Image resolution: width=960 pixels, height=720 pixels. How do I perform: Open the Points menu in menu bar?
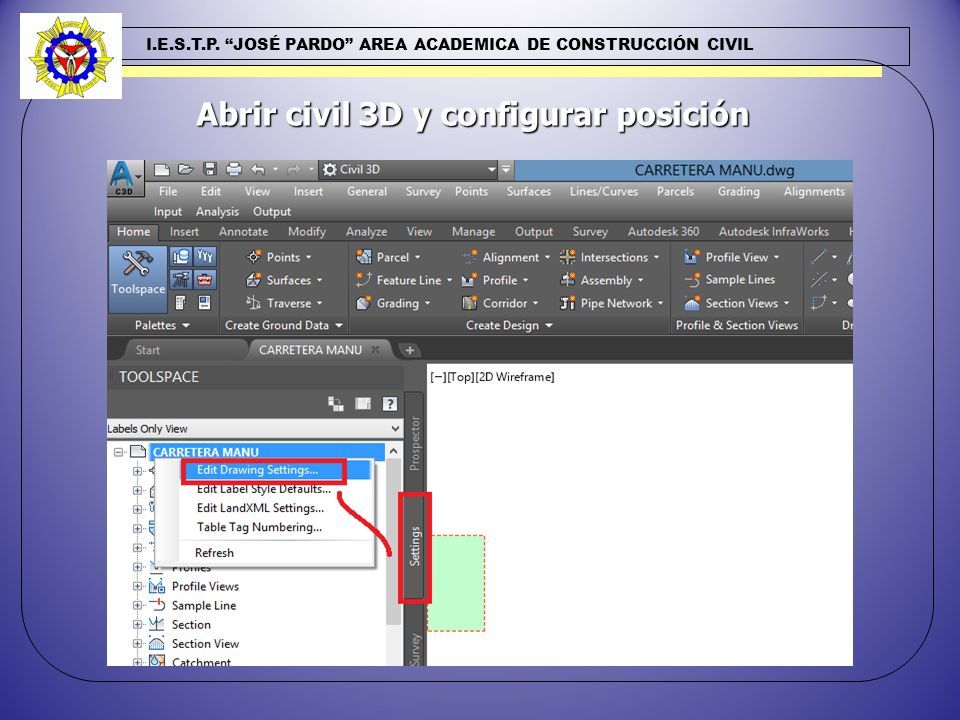tap(471, 192)
